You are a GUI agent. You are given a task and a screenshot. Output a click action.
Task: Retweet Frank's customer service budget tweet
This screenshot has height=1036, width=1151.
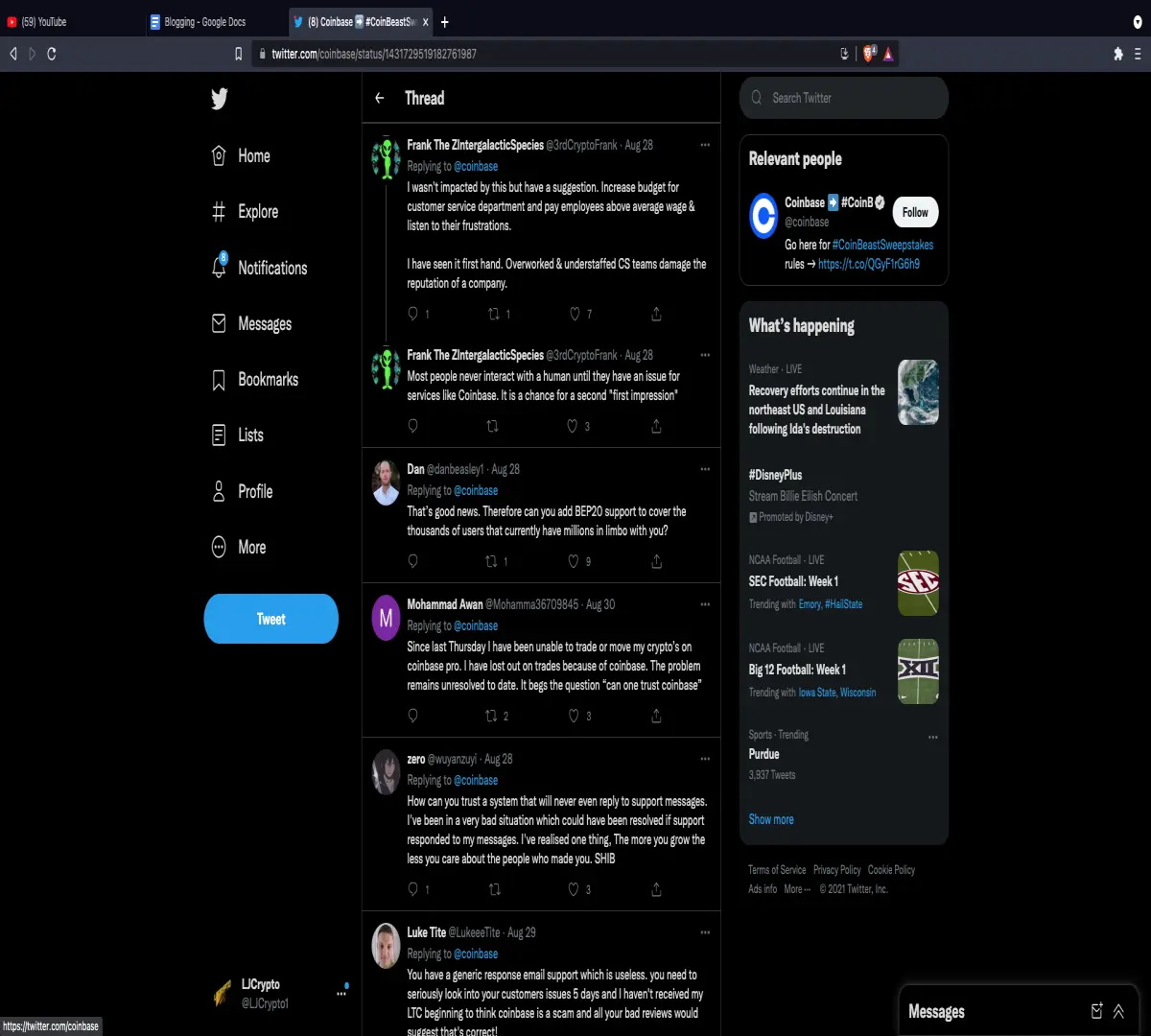[495, 314]
